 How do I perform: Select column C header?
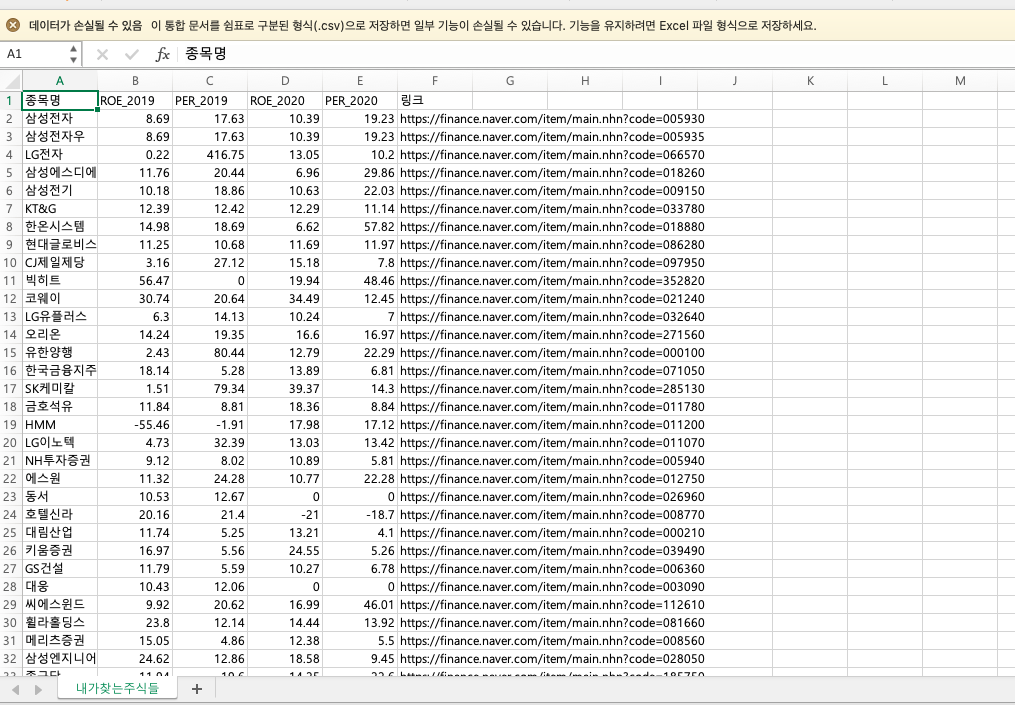(210, 81)
